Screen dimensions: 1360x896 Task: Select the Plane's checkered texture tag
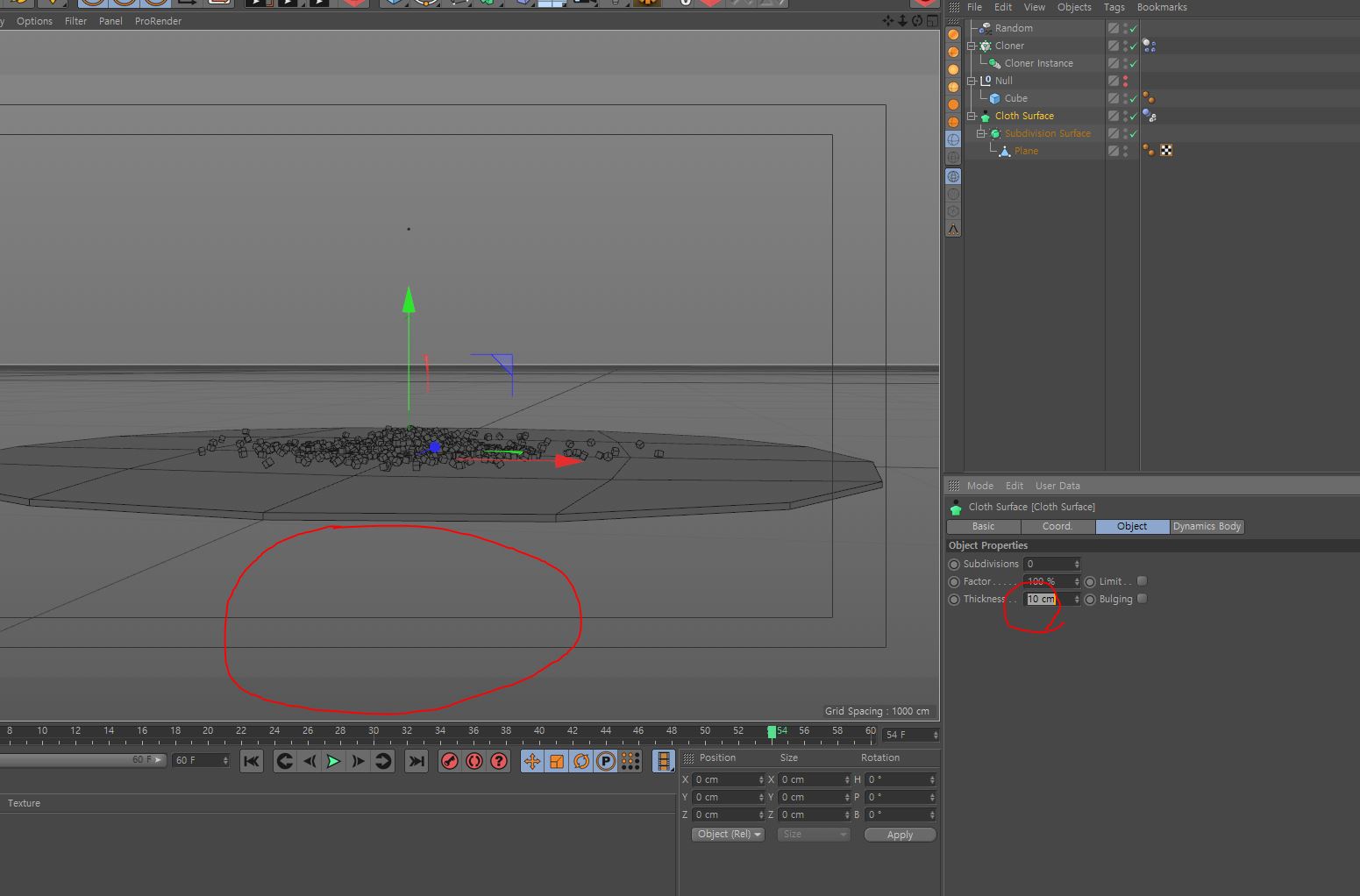pos(1166,151)
